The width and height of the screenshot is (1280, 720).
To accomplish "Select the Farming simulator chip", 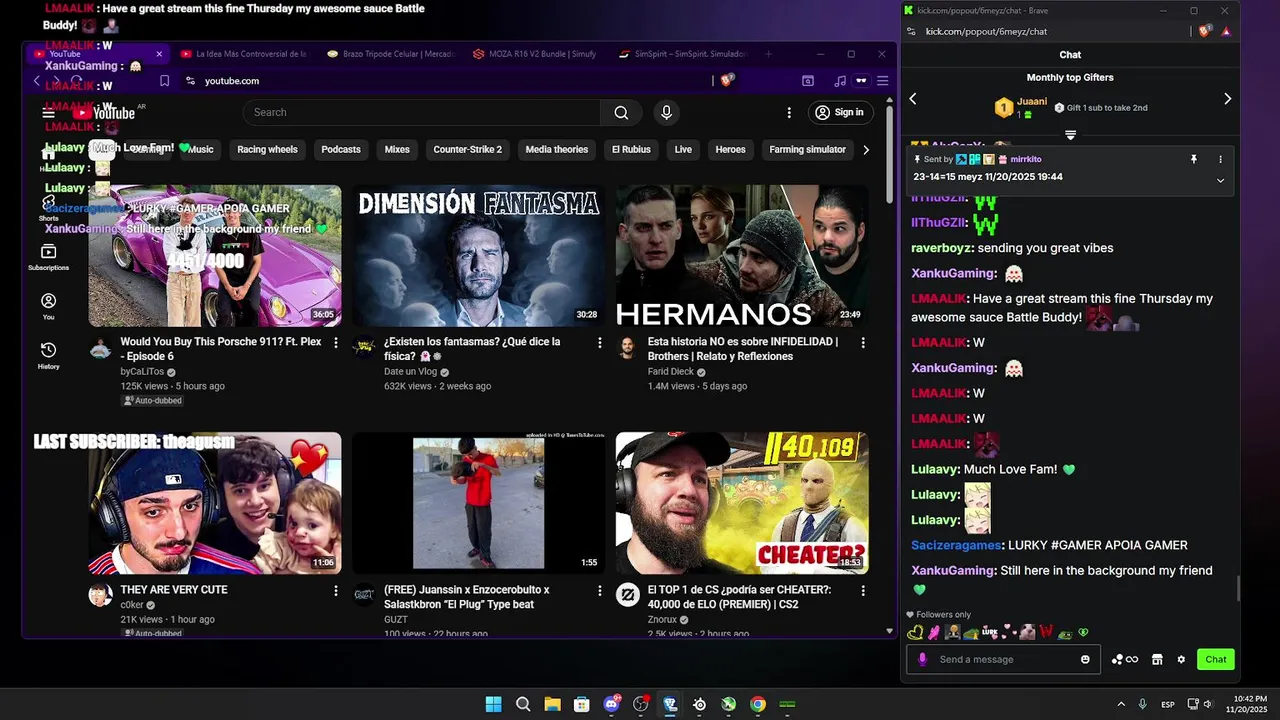I will [x=807, y=150].
